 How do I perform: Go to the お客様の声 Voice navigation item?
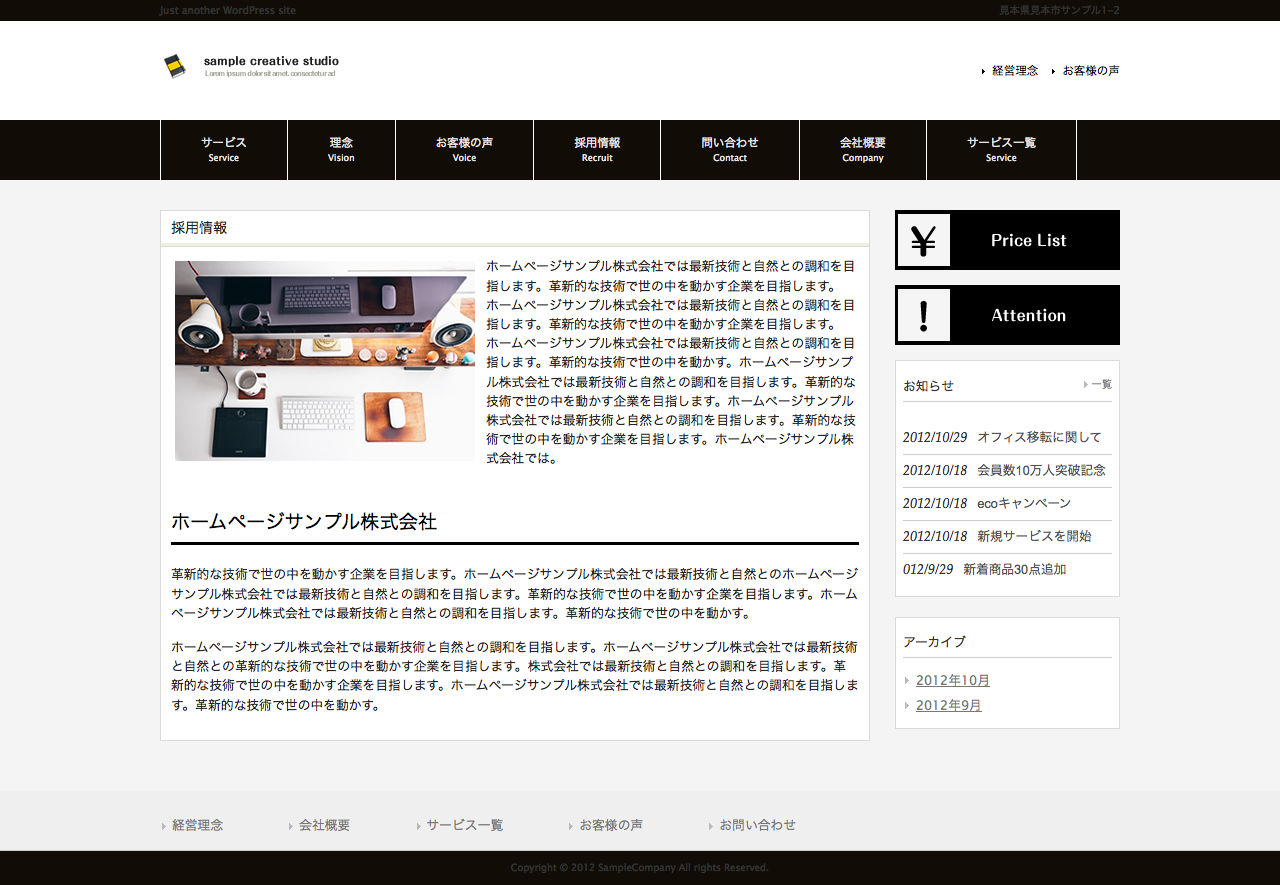click(464, 150)
